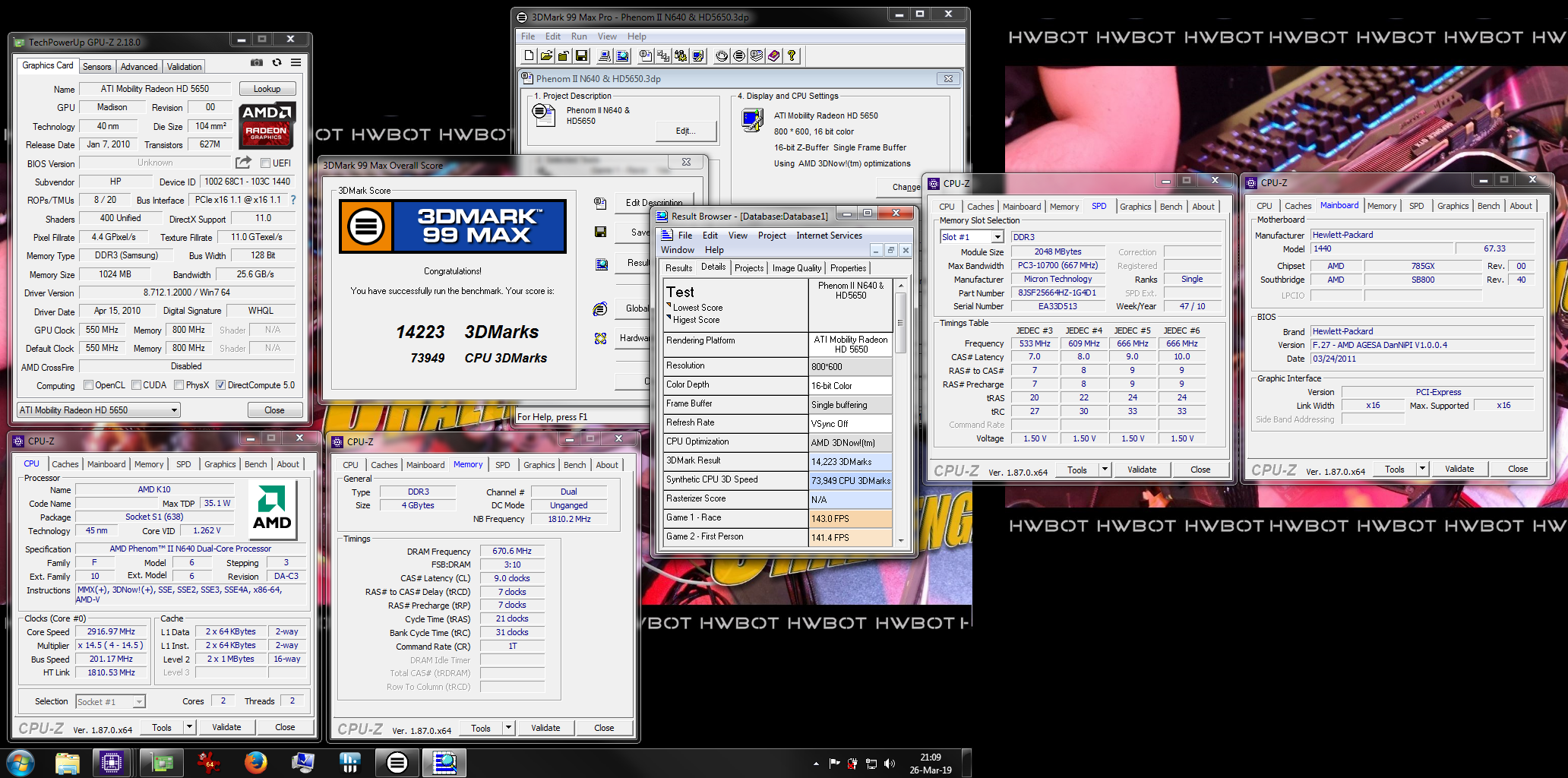Toggle the PhysX checkbox in GPU-Z
The image size is (1568, 778).
click(179, 385)
